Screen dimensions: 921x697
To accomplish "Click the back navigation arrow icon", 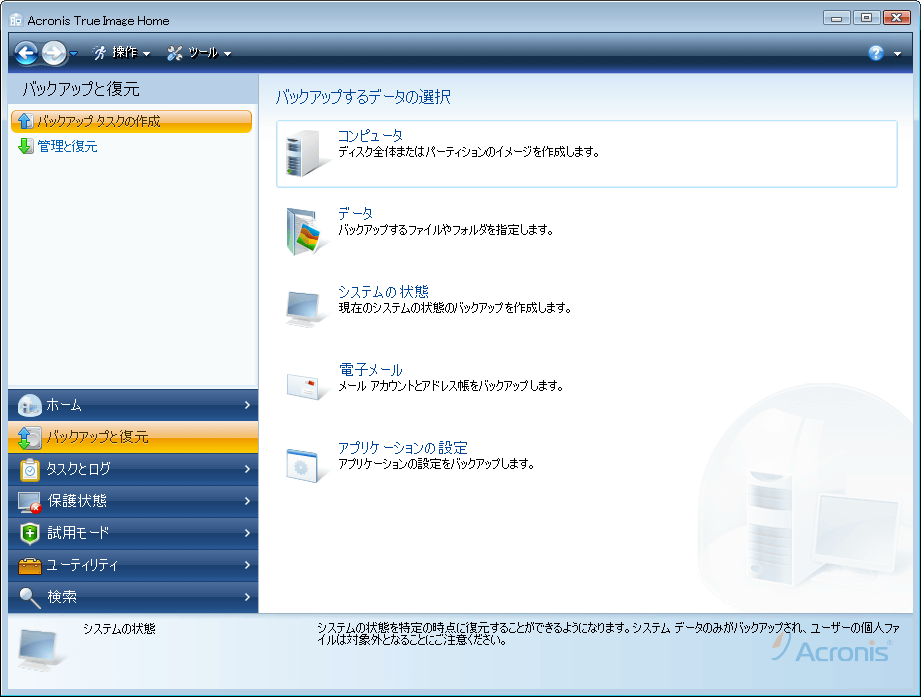I will pyautogui.click(x=26, y=53).
